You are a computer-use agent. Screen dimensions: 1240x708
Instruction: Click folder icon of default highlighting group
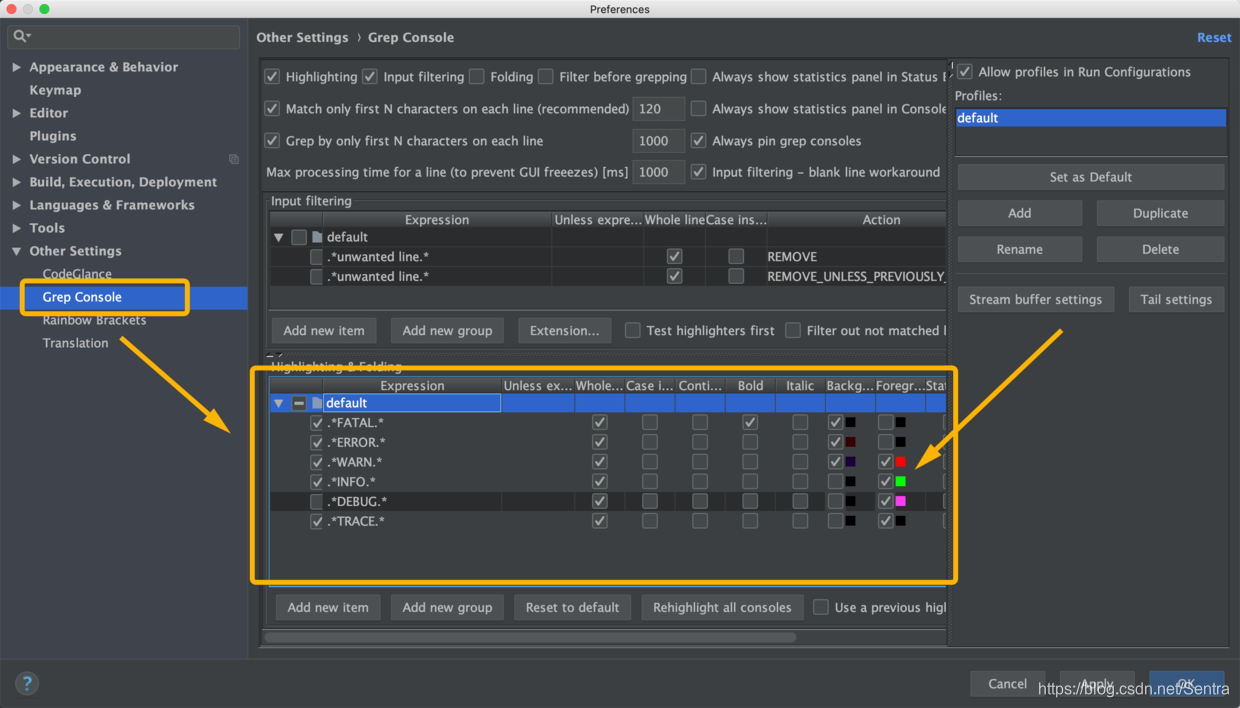[x=317, y=403]
